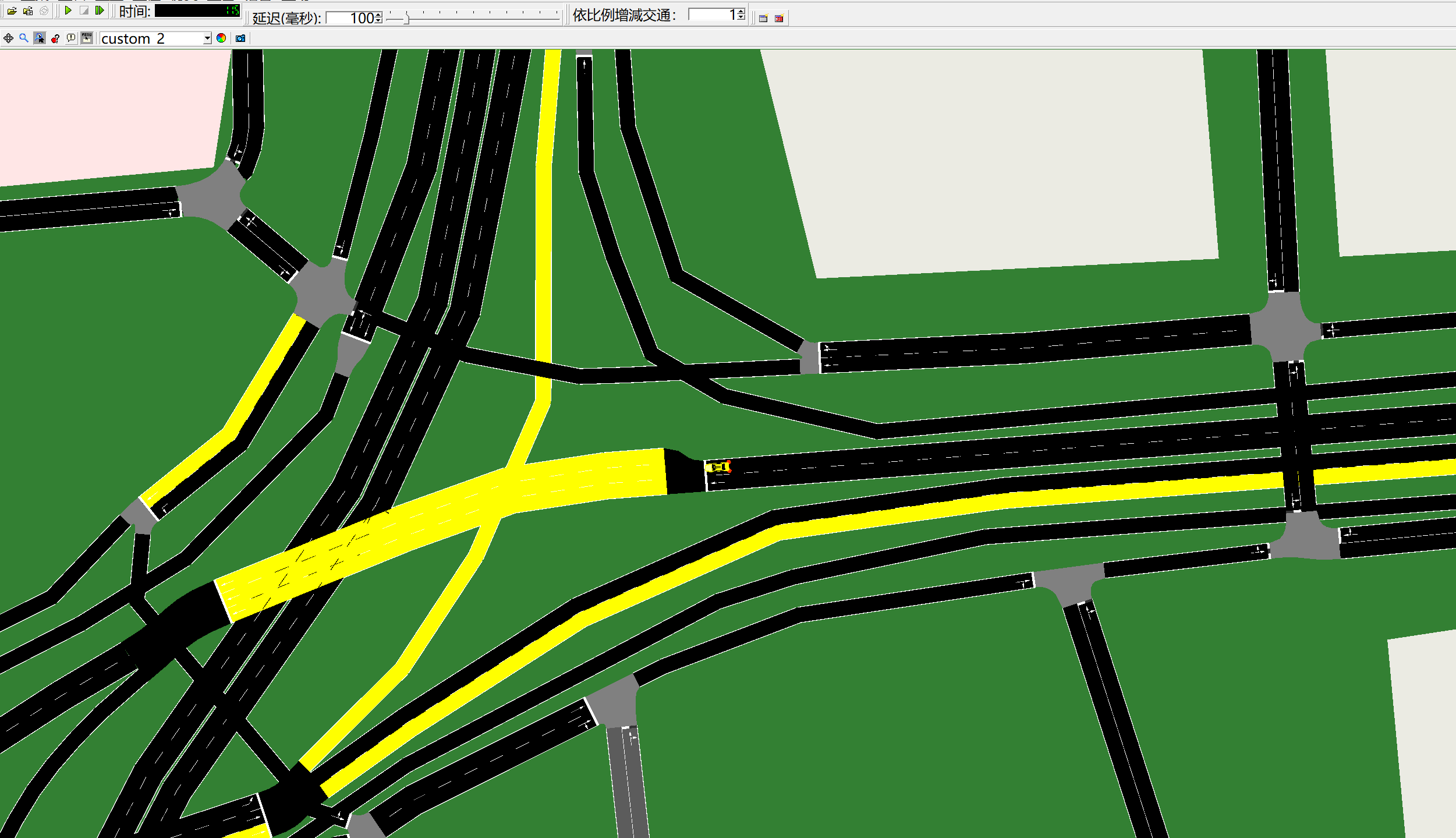Increase delay value with up arrow
1456x838 pixels.
pyautogui.click(x=378, y=15)
